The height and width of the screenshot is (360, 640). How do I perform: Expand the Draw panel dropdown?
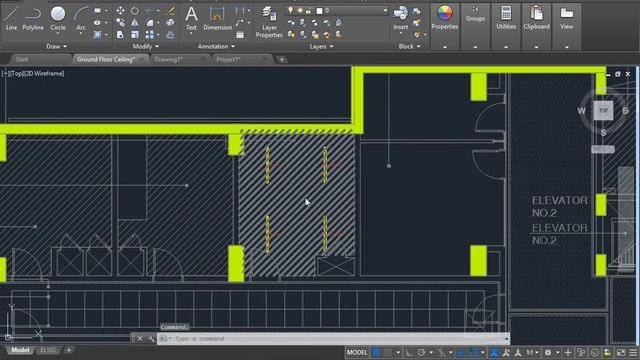click(56, 47)
